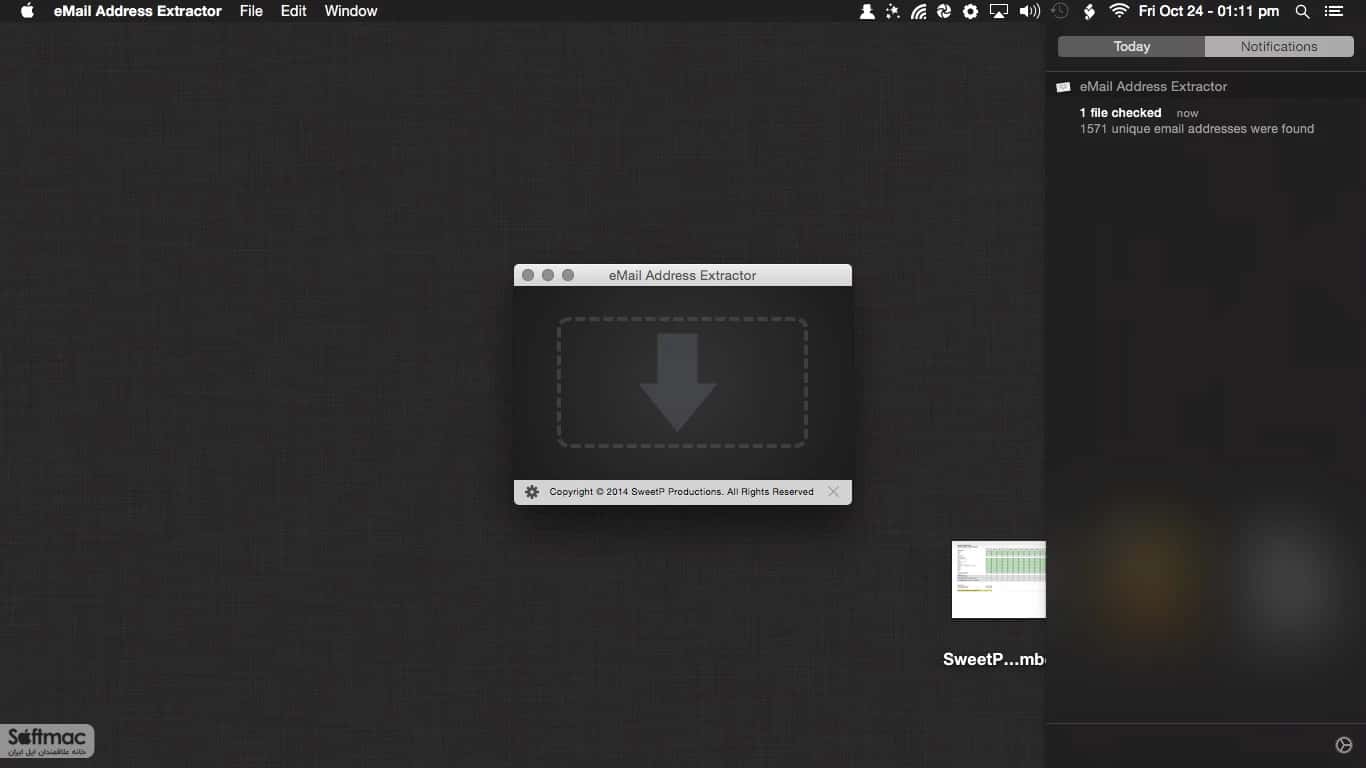
Task: Open the Time Machine menu bar icon
Action: [1060, 11]
